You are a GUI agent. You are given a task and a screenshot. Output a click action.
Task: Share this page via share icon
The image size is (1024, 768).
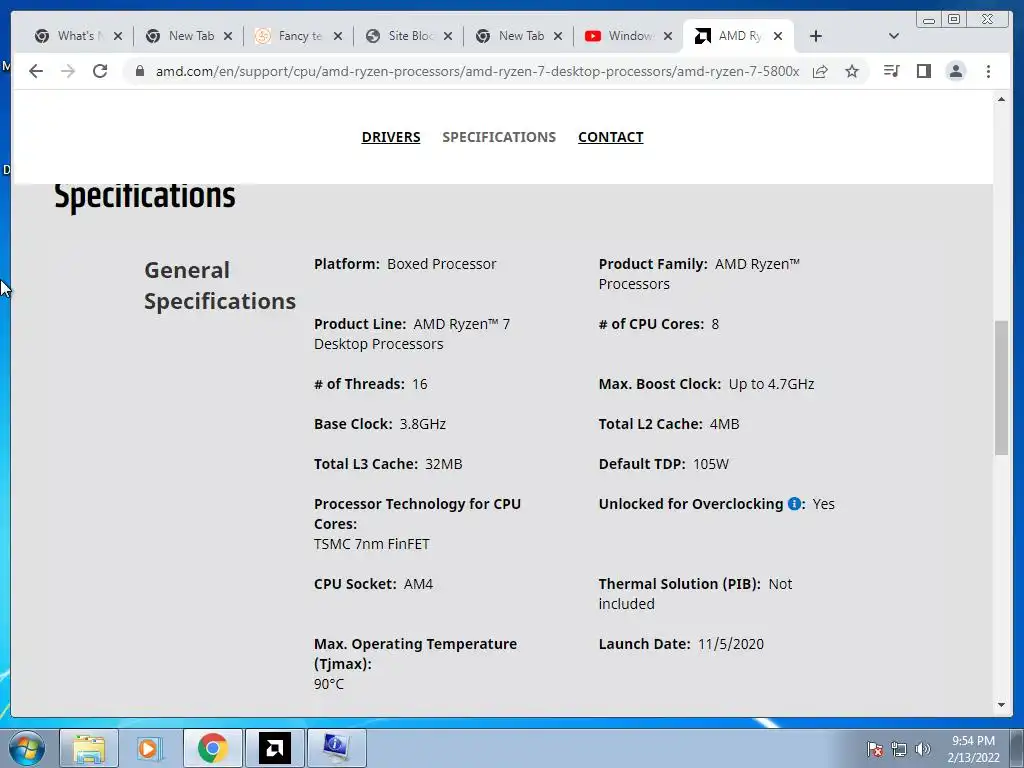point(820,71)
